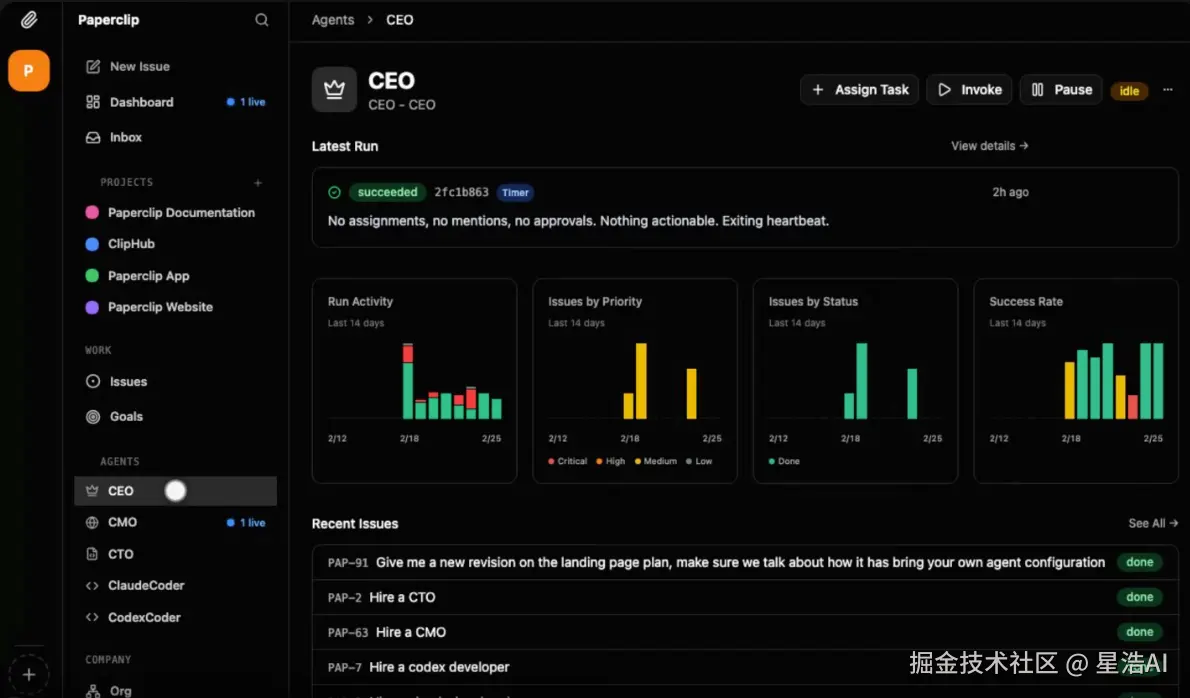Viewport: 1190px width, 698px height.
Task: Click run ID 2fc1b863
Action: [461, 193]
